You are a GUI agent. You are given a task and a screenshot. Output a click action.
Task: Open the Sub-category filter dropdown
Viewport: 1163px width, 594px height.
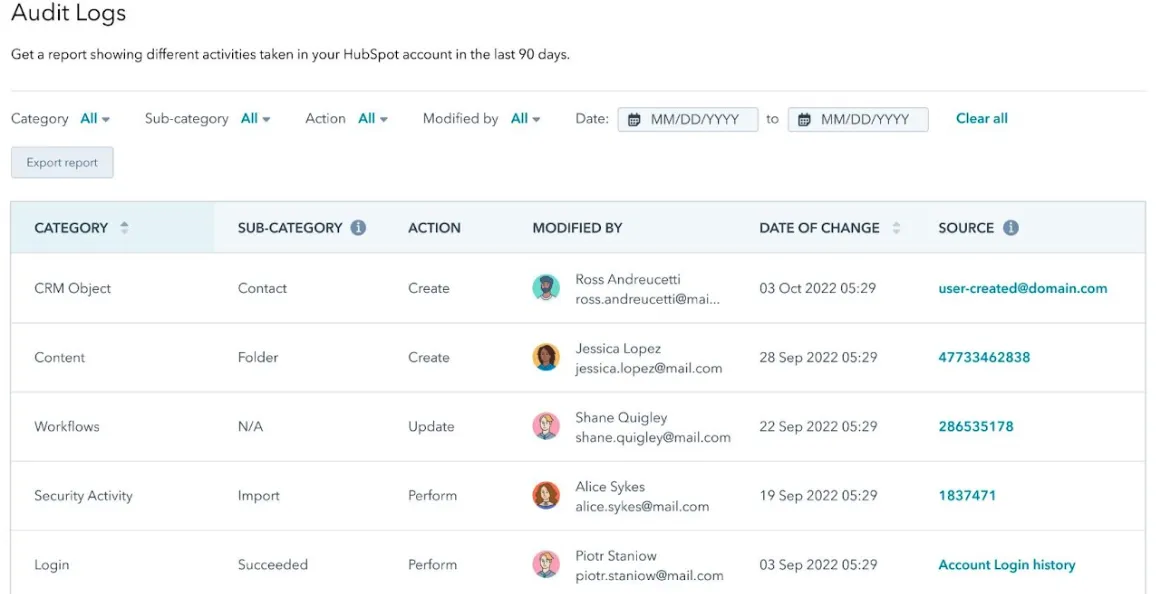click(x=256, y=119)
